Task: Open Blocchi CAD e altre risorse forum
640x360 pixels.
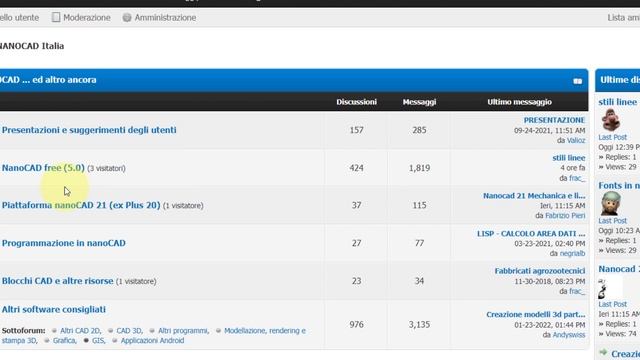Action: [58, 281]
